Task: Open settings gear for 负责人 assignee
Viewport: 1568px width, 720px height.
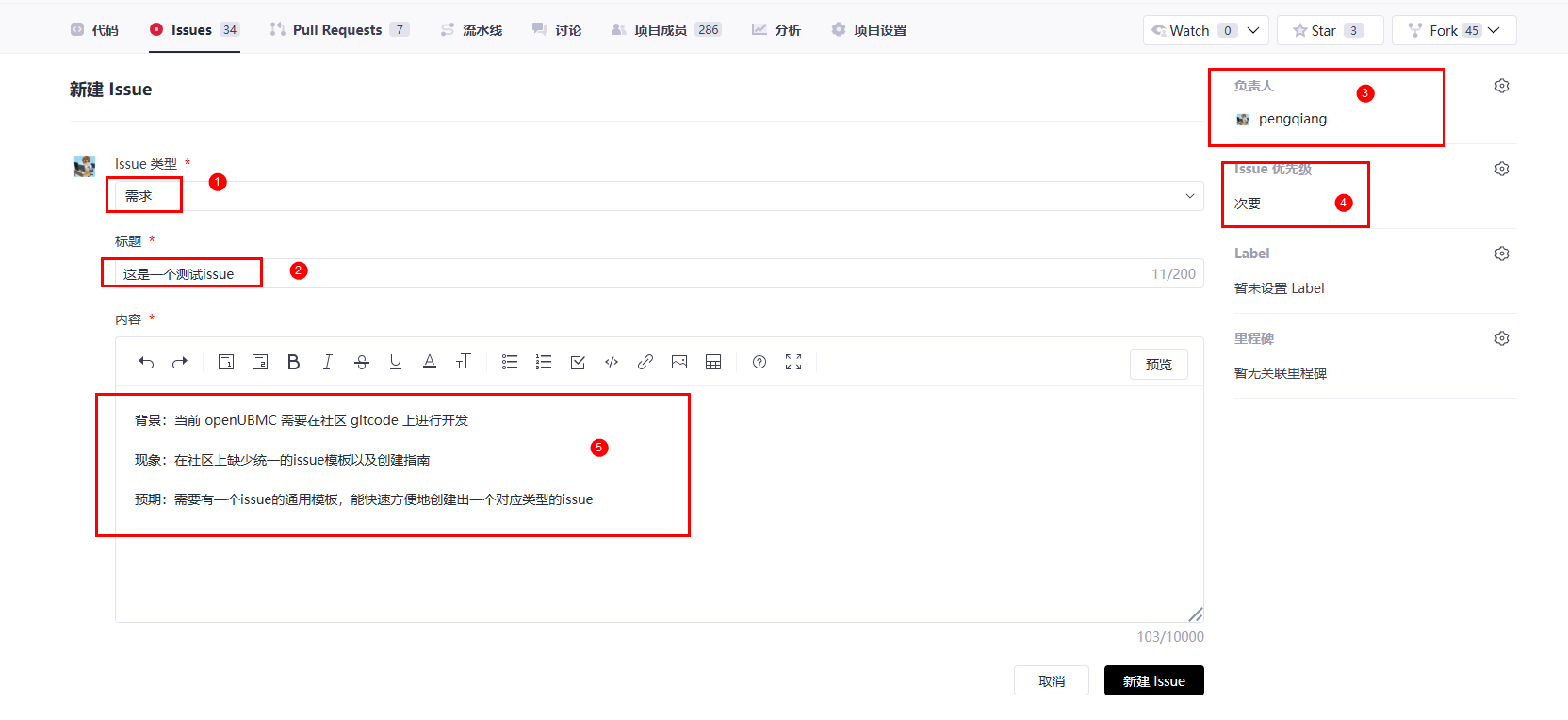Action: pos(1502,86)
